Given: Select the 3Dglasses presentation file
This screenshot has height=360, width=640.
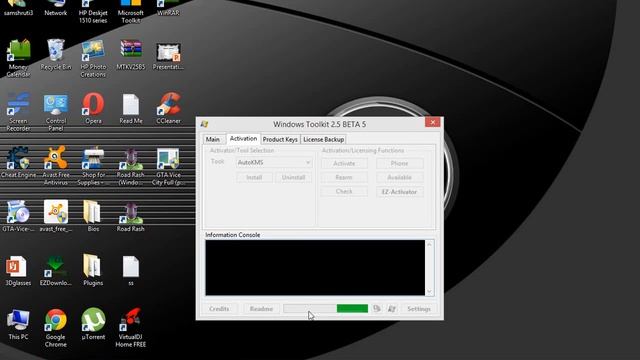Looking at the screenshot, I should (18, 270).
